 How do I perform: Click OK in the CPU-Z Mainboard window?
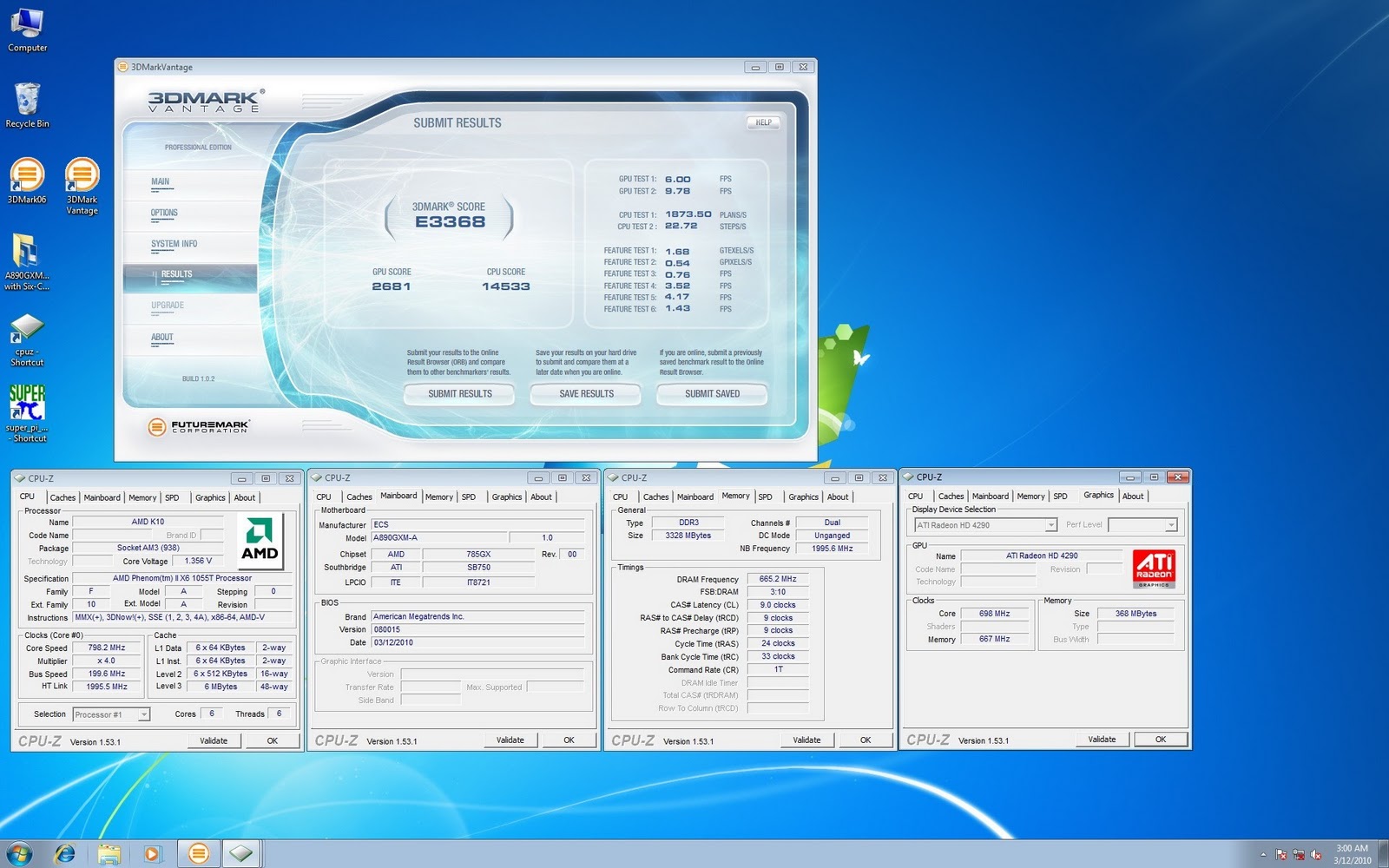(x=569, y=740)
